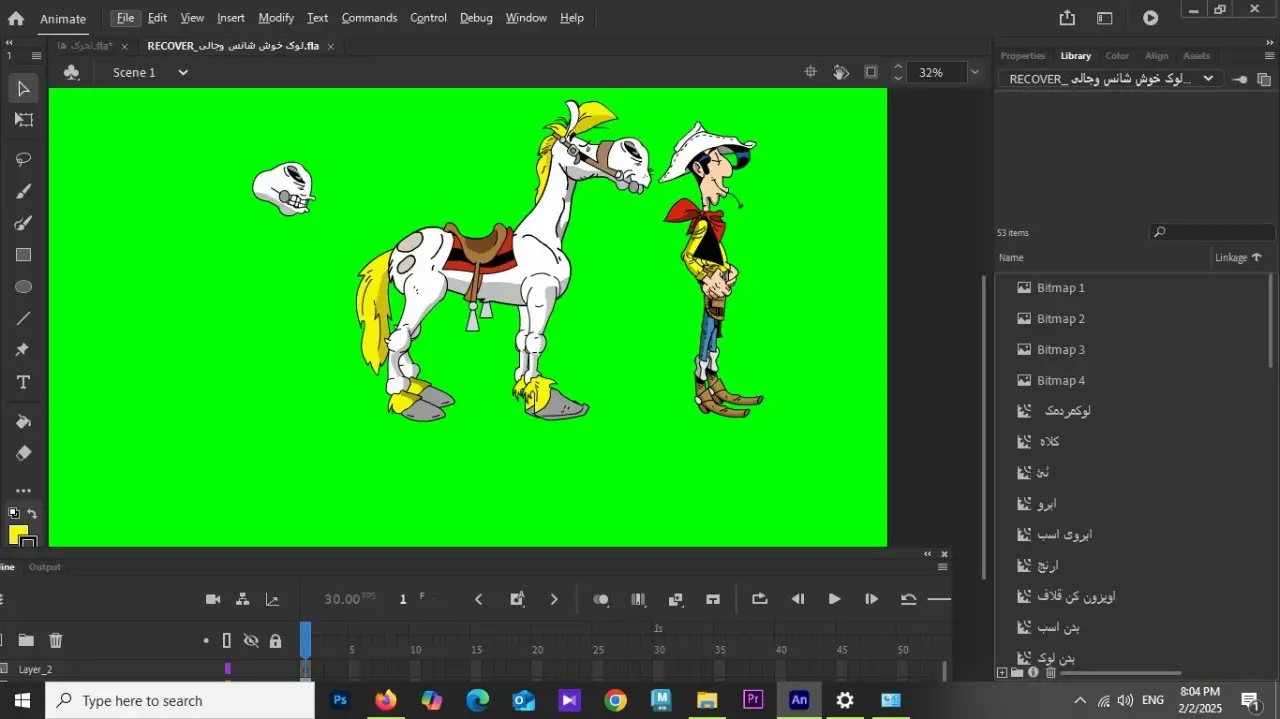Click the Animate Home icon
The width and height of the screenshot is (1280, 719).
[x=16, y=18]
